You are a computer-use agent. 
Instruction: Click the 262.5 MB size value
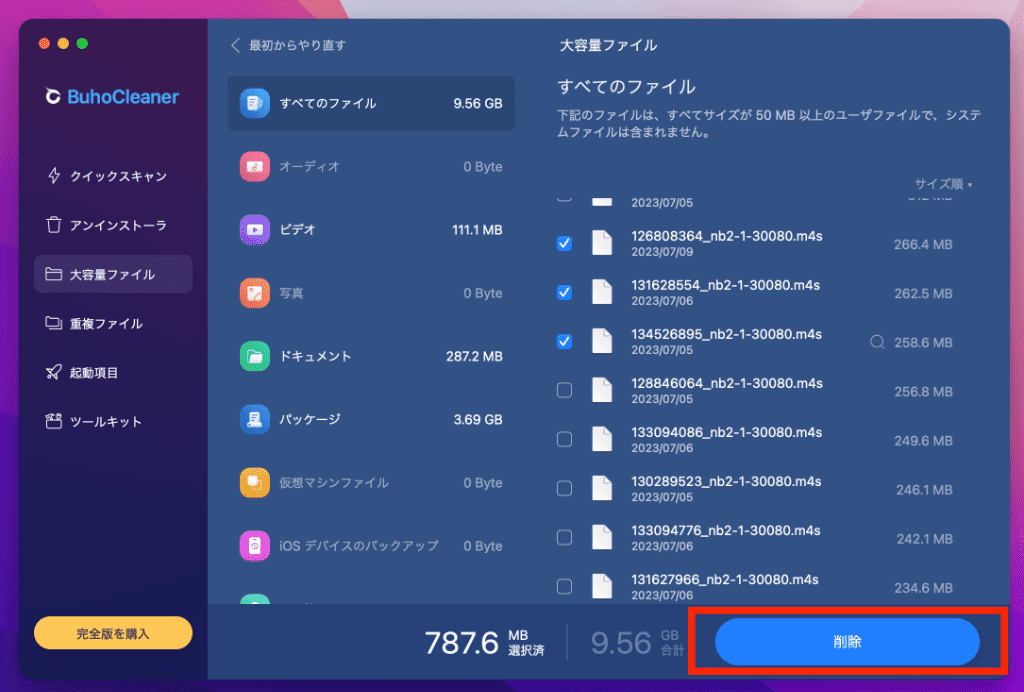point(923,293)
